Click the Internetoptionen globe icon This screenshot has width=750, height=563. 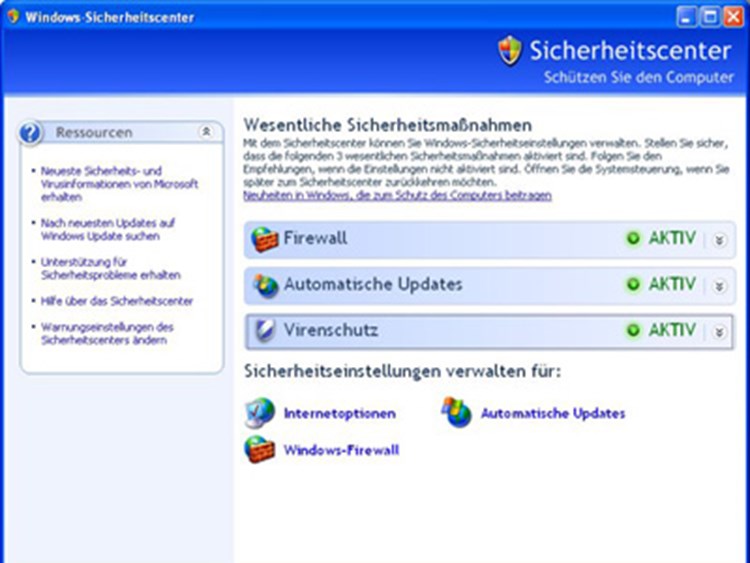pos(260,412)
